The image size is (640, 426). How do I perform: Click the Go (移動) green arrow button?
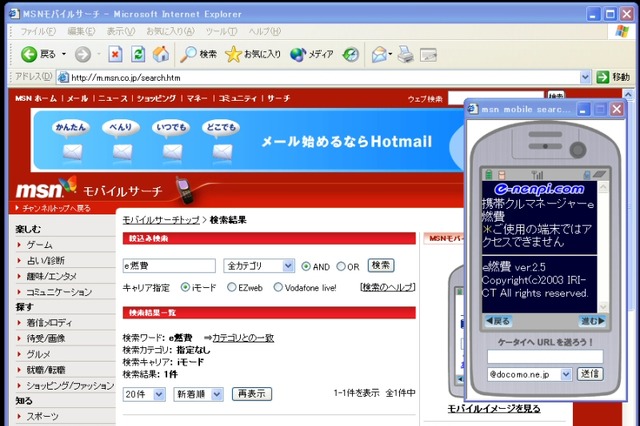(613, 77)
